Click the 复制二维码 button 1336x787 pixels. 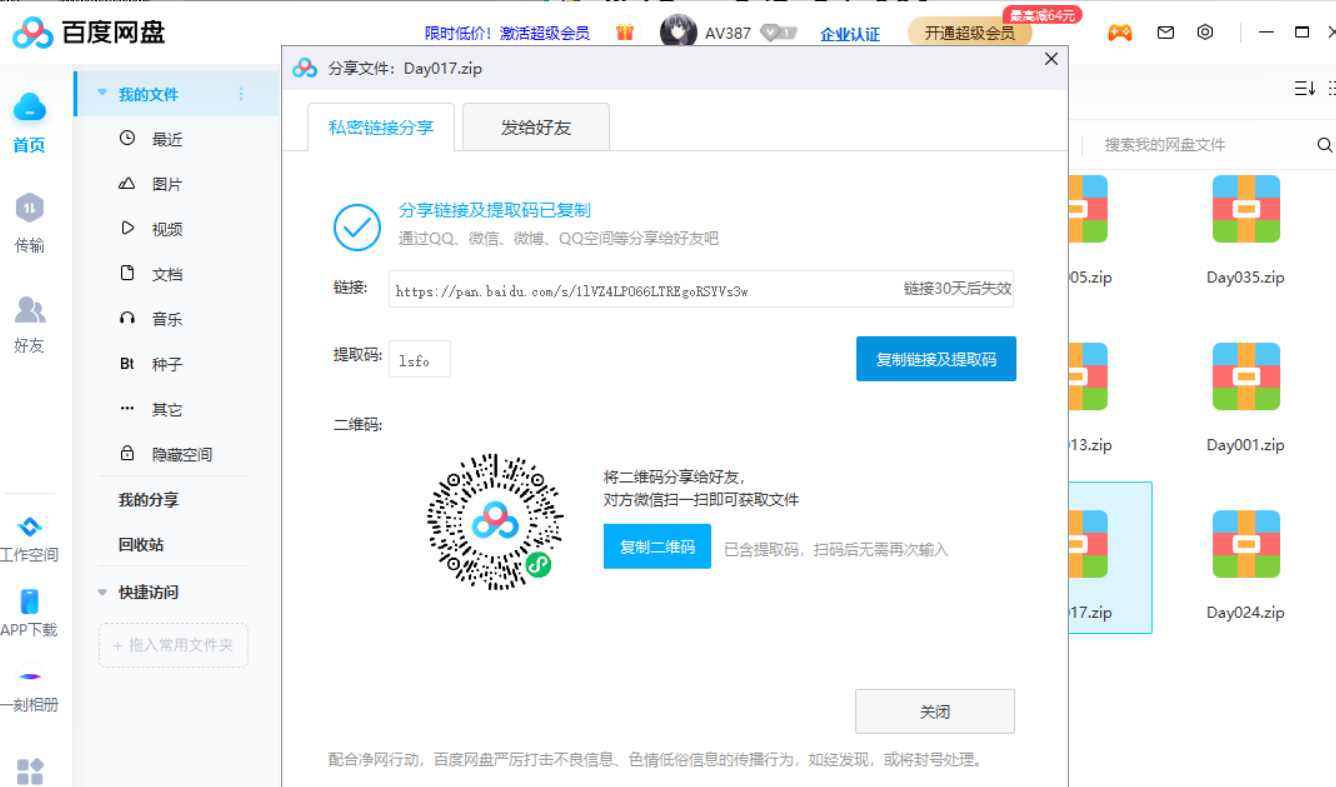[657, 546]
